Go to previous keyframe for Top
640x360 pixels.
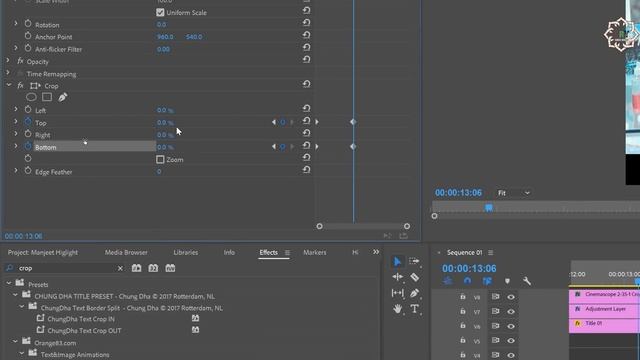pyautogui.click(x=273, y=122)
